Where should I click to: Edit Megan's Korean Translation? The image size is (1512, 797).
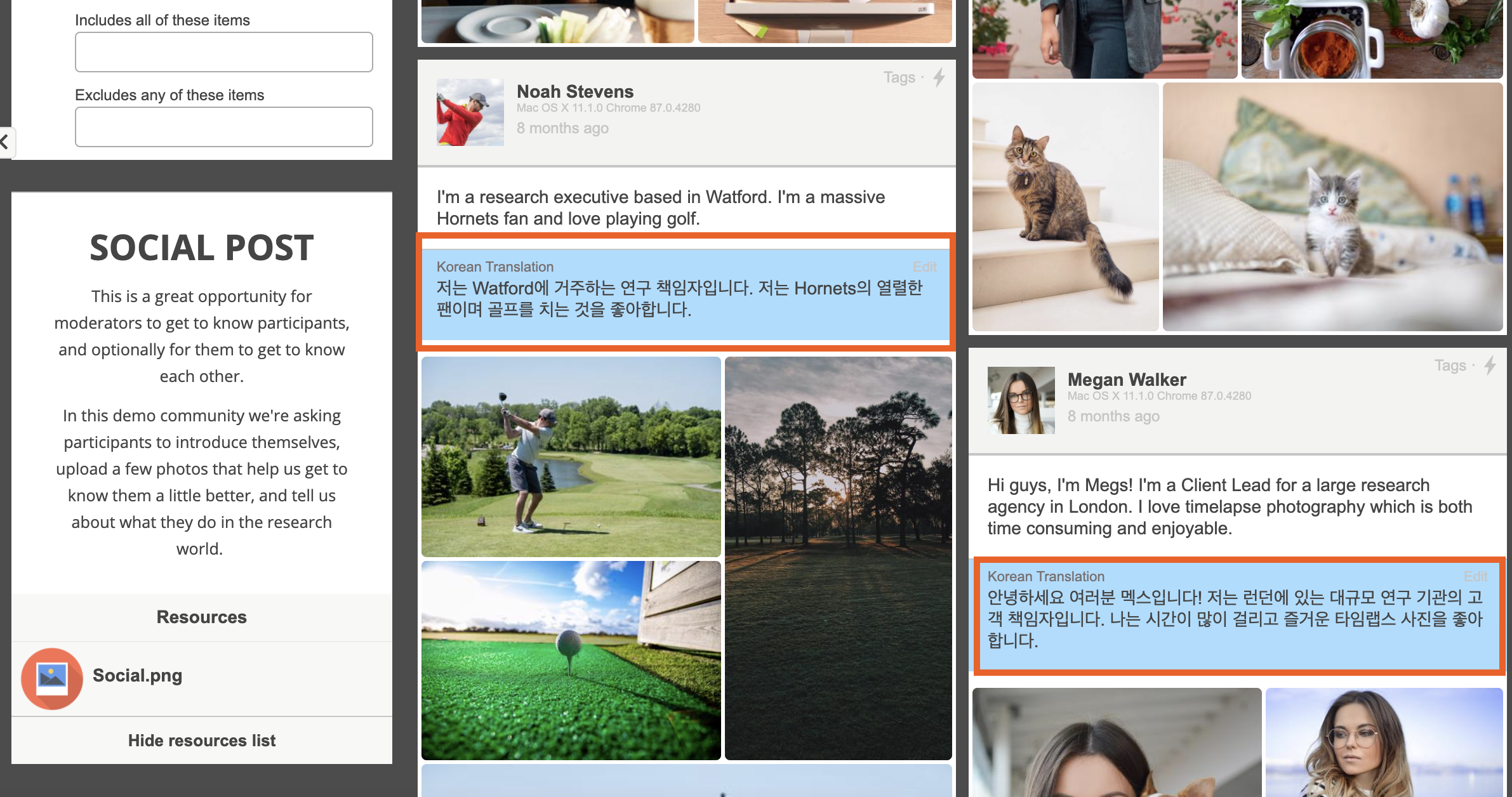1475,576
